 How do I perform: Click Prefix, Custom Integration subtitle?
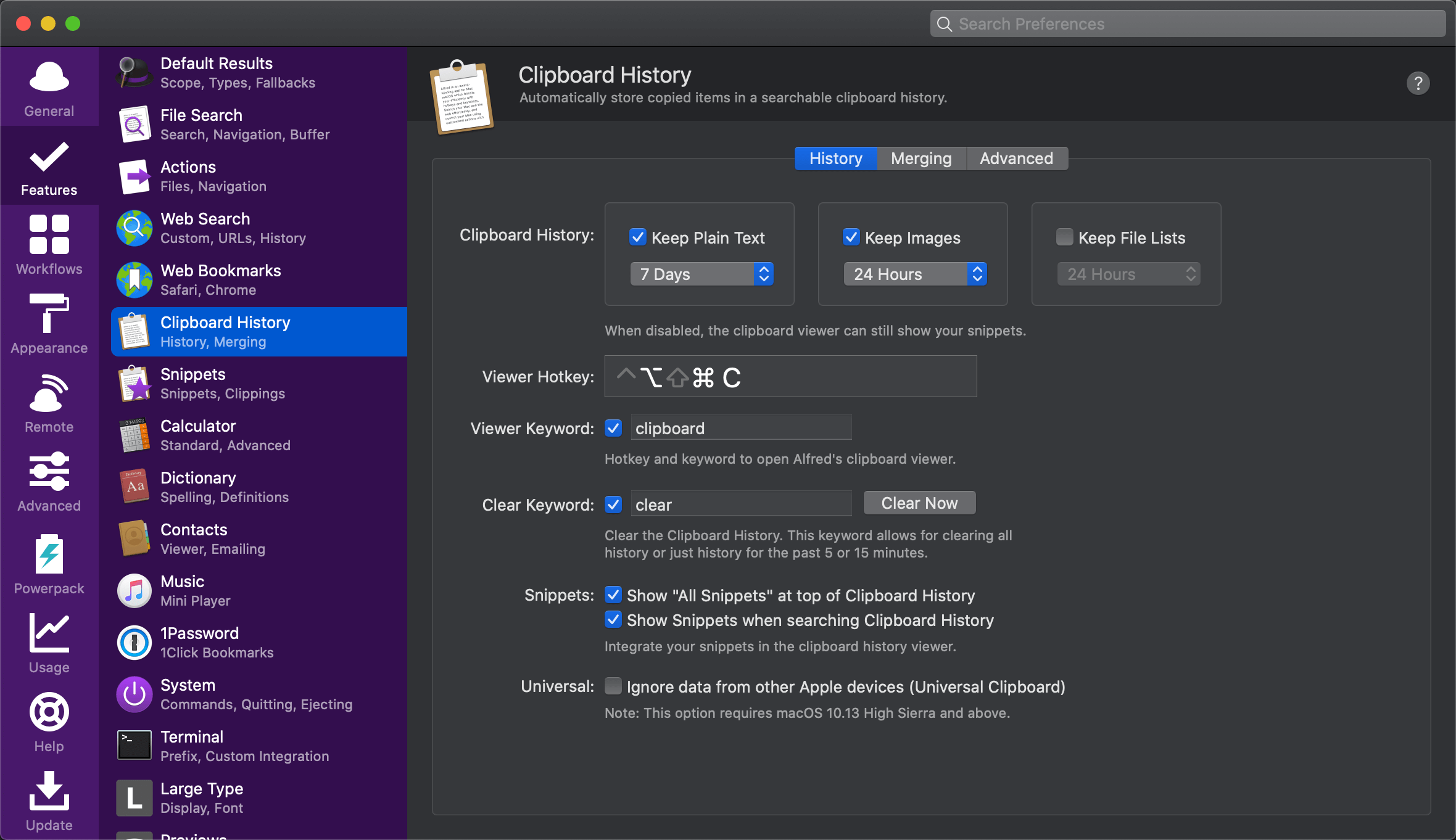(x=245, y=756)
